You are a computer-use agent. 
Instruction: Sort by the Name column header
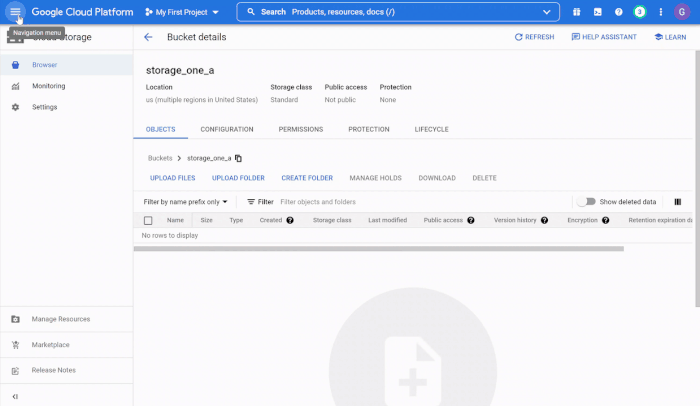(x=175, y=220)
